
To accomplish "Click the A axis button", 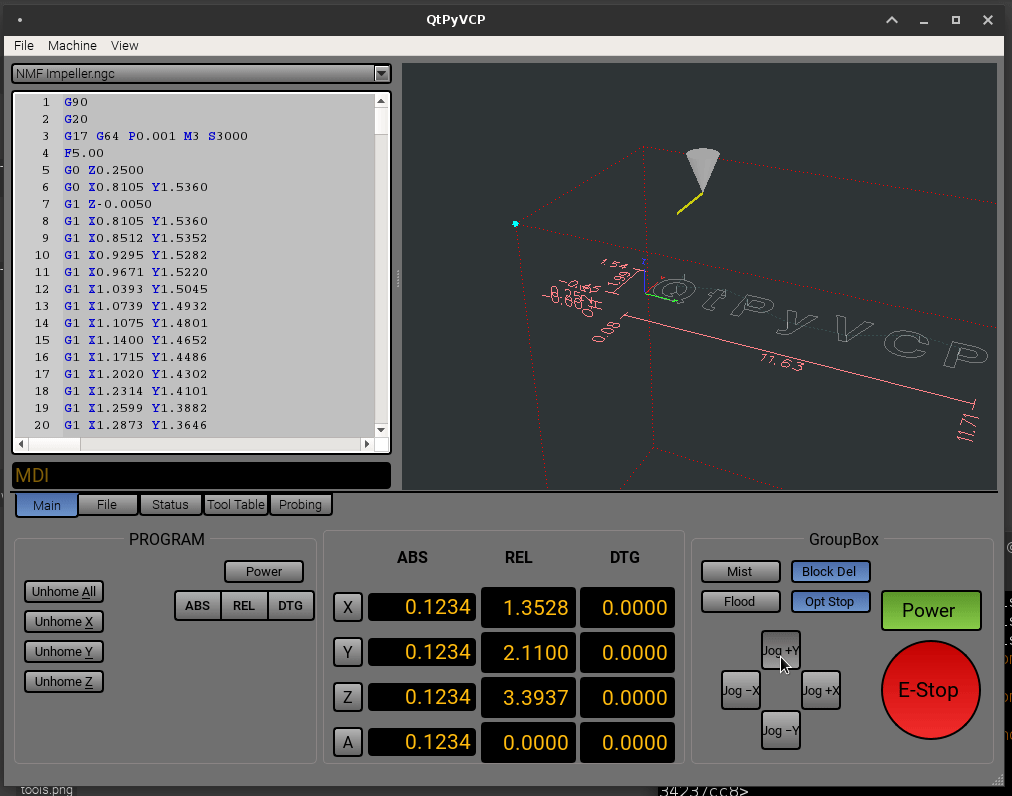I will 348,742.
